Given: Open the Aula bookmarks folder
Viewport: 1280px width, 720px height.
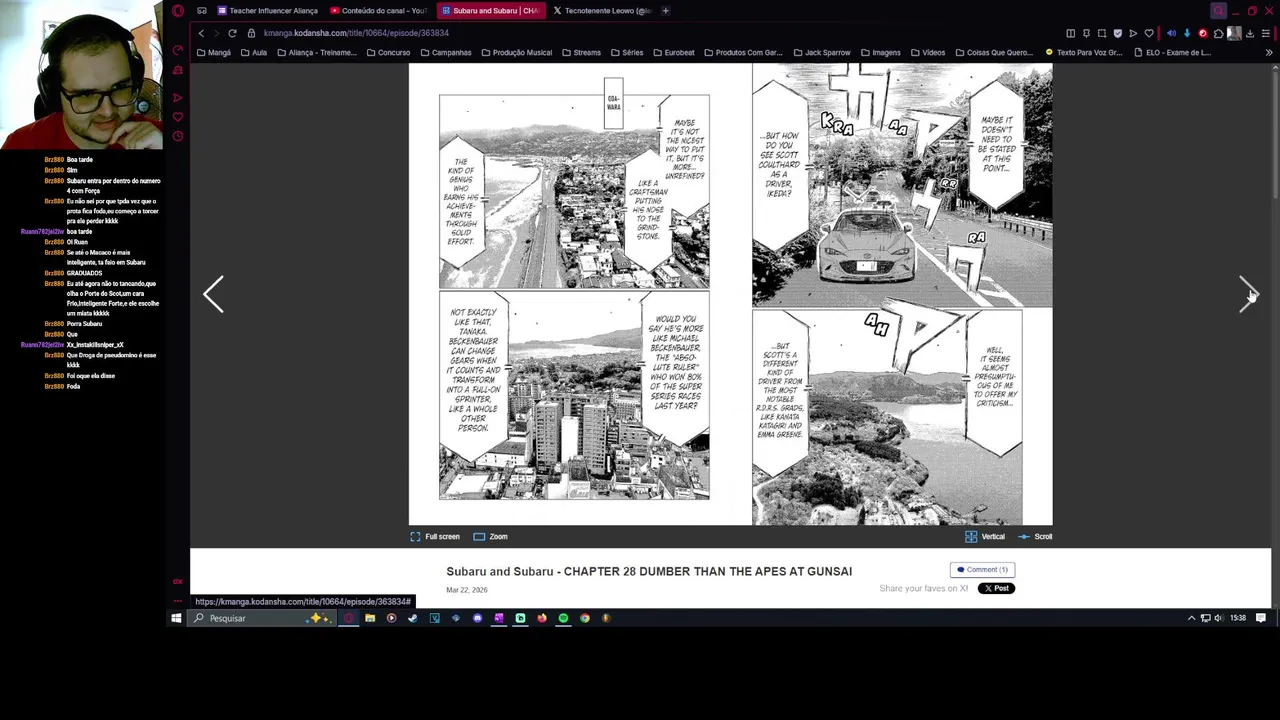Looking at the screenshot, I should pyautogui.click(x=254, y=52).
